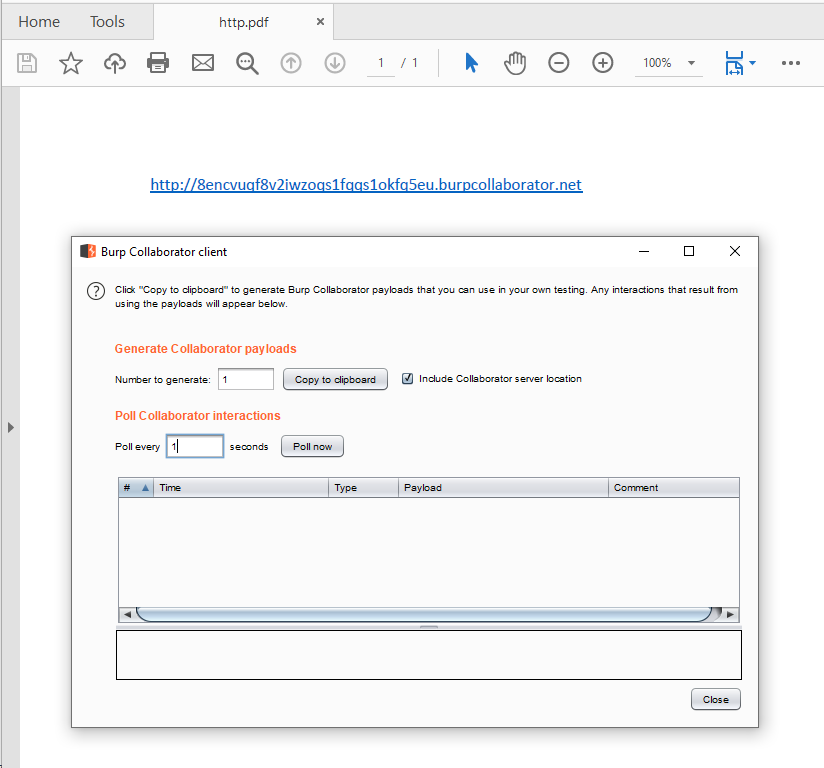The image size is (824, 768).
Task: Expand fit page options dropdown arrow
Action: pyautogui.click(x=752, y=63)
